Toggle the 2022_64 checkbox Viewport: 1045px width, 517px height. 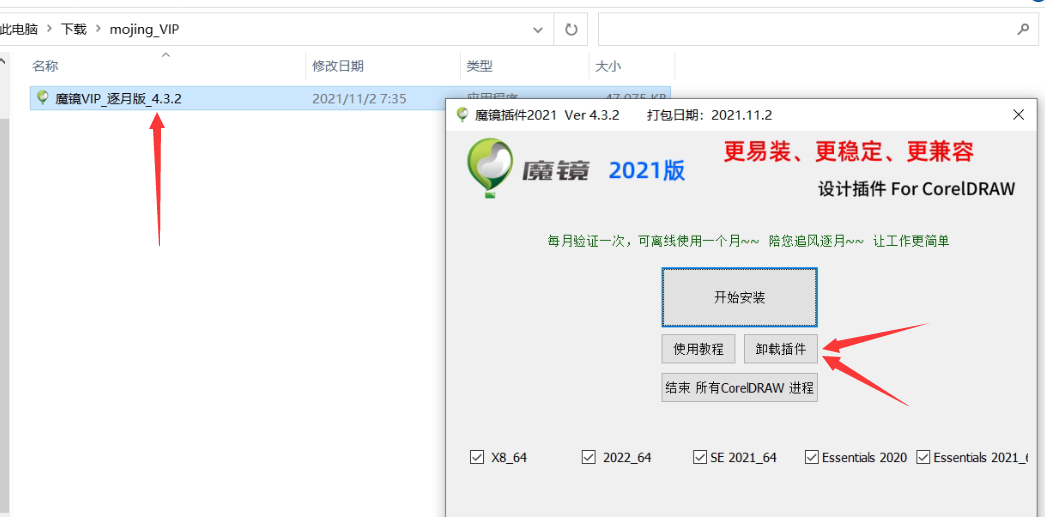(x=588, y=457)
